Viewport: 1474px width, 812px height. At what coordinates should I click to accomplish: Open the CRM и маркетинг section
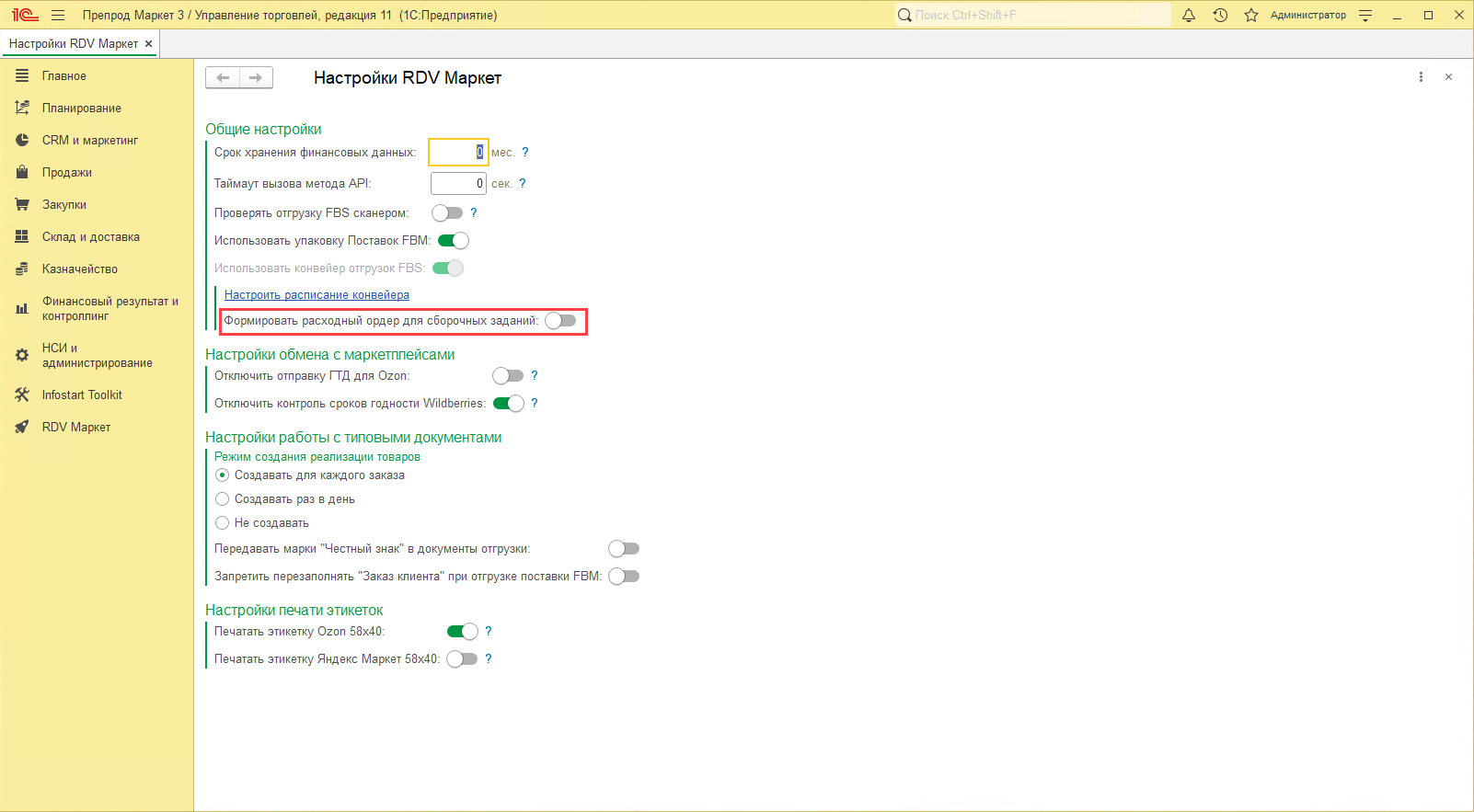pyautogui.click(x=97, y=140)
